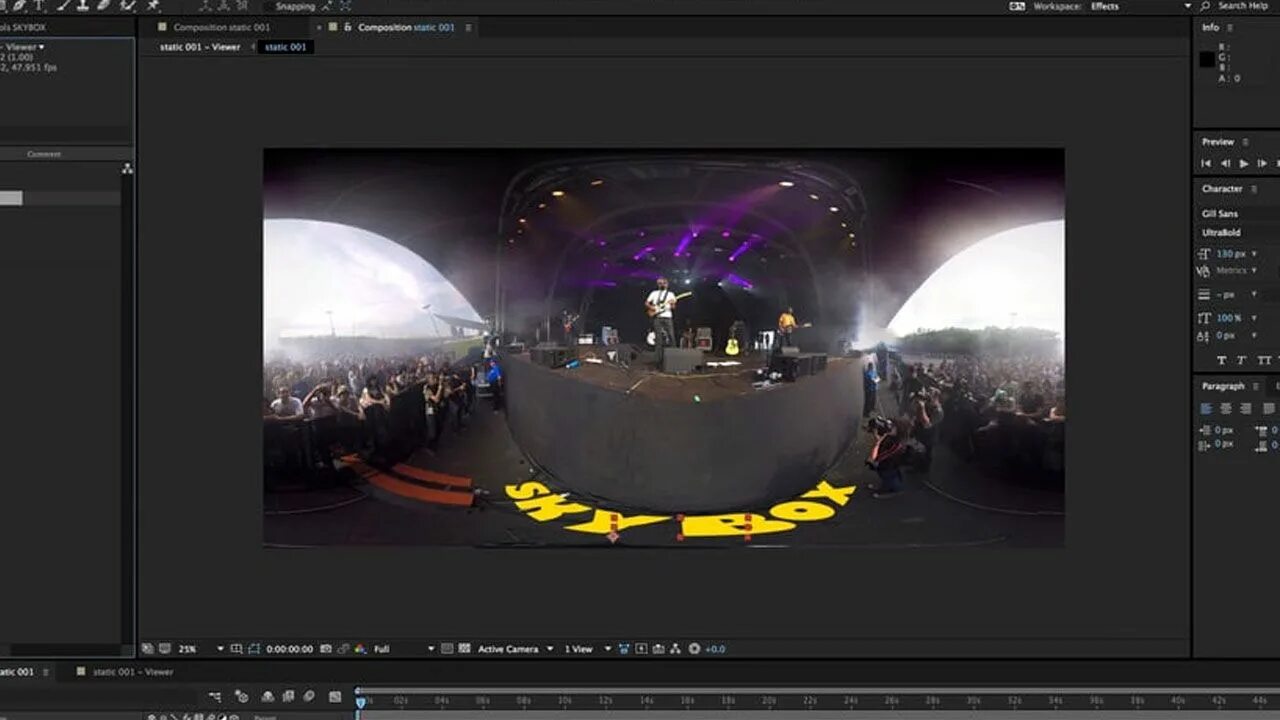Set paragraph alignment to left
Screen dimensions: 1280x720
pyautogui.click(x=1206, y=408)
